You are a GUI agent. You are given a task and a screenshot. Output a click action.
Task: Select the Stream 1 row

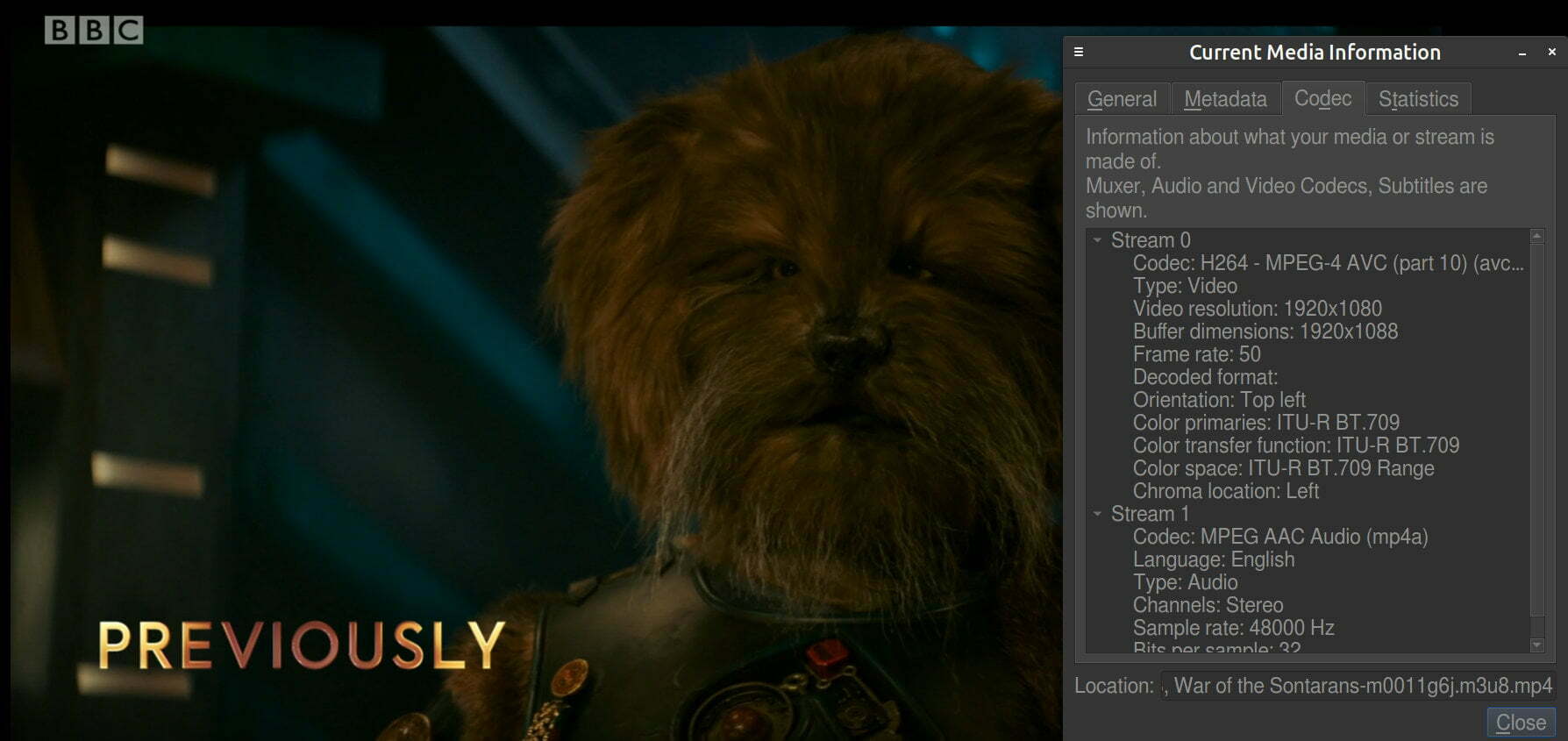pos(1308,513)
